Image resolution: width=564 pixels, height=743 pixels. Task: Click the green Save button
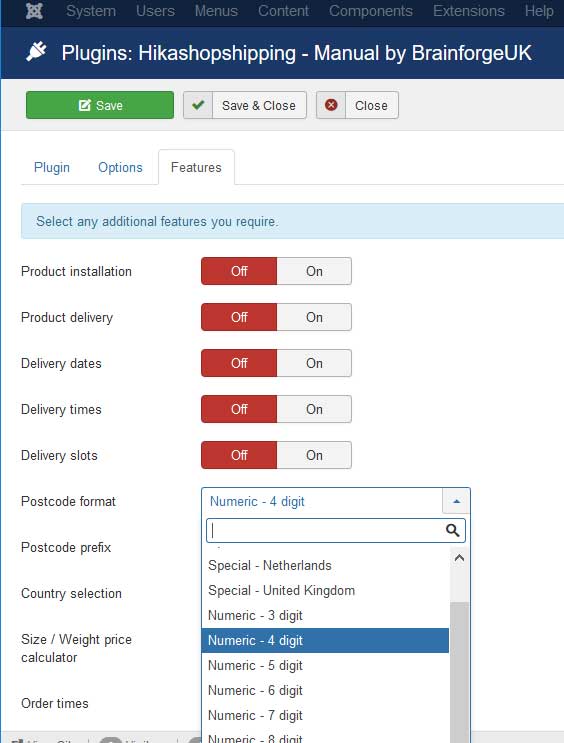100,105
